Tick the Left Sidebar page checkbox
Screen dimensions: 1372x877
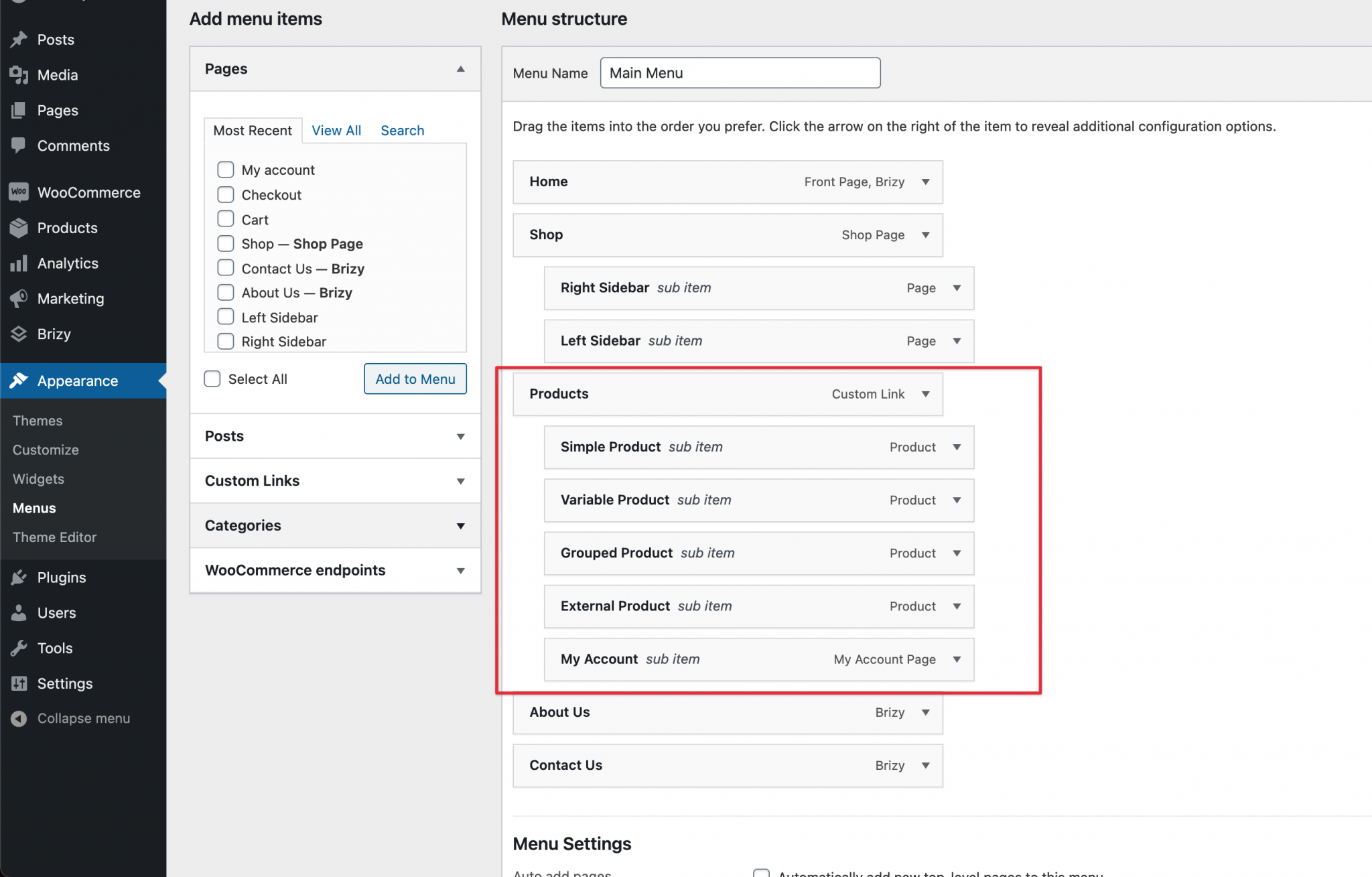[226, 317]
